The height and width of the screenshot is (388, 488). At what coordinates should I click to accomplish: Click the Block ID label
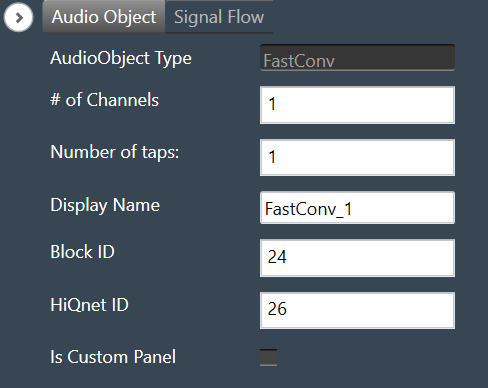pos(82,252)
